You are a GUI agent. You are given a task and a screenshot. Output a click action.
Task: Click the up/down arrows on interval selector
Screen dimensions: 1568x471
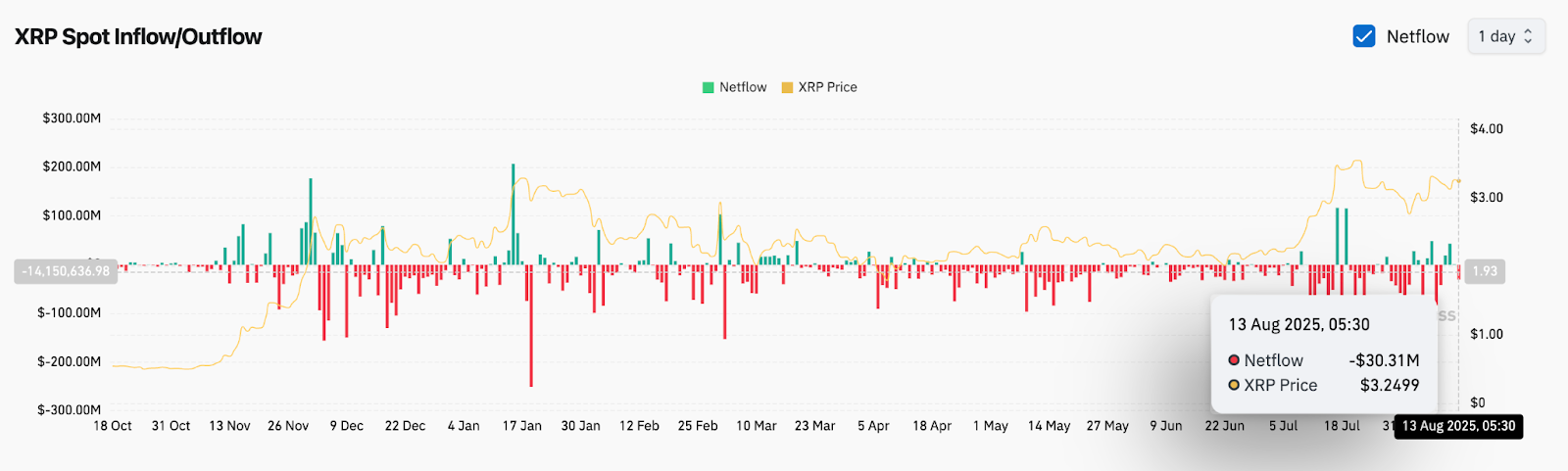[1528, 36]
